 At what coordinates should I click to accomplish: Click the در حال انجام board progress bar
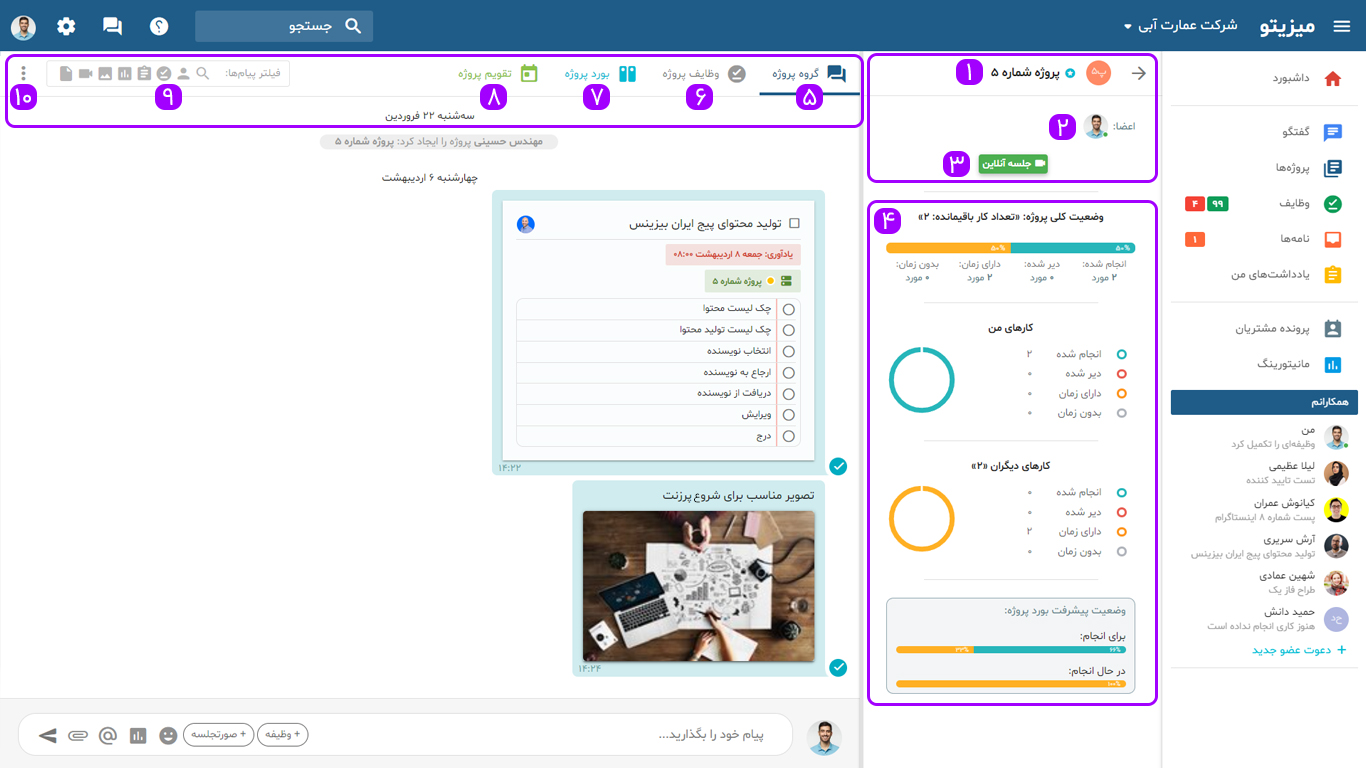[x=1010, y=685]
